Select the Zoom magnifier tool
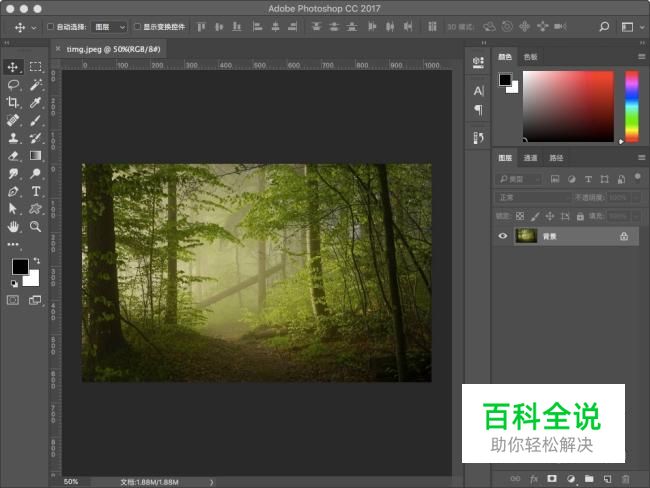 (x=35, y=227)
